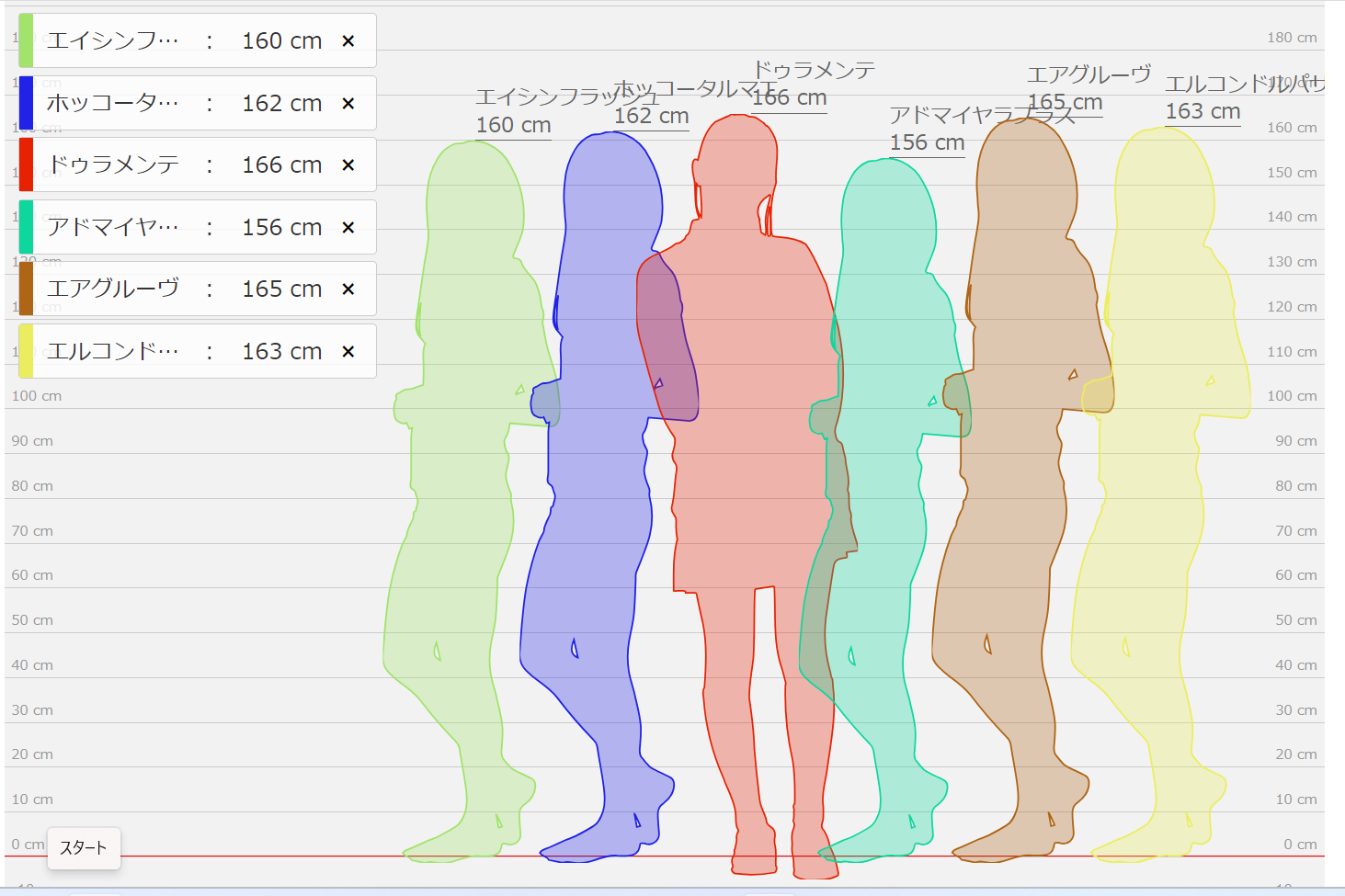Click the 162 cm label above the blue figure
Viewport: 1345px width, 896px height.
(x=652, y=116)
